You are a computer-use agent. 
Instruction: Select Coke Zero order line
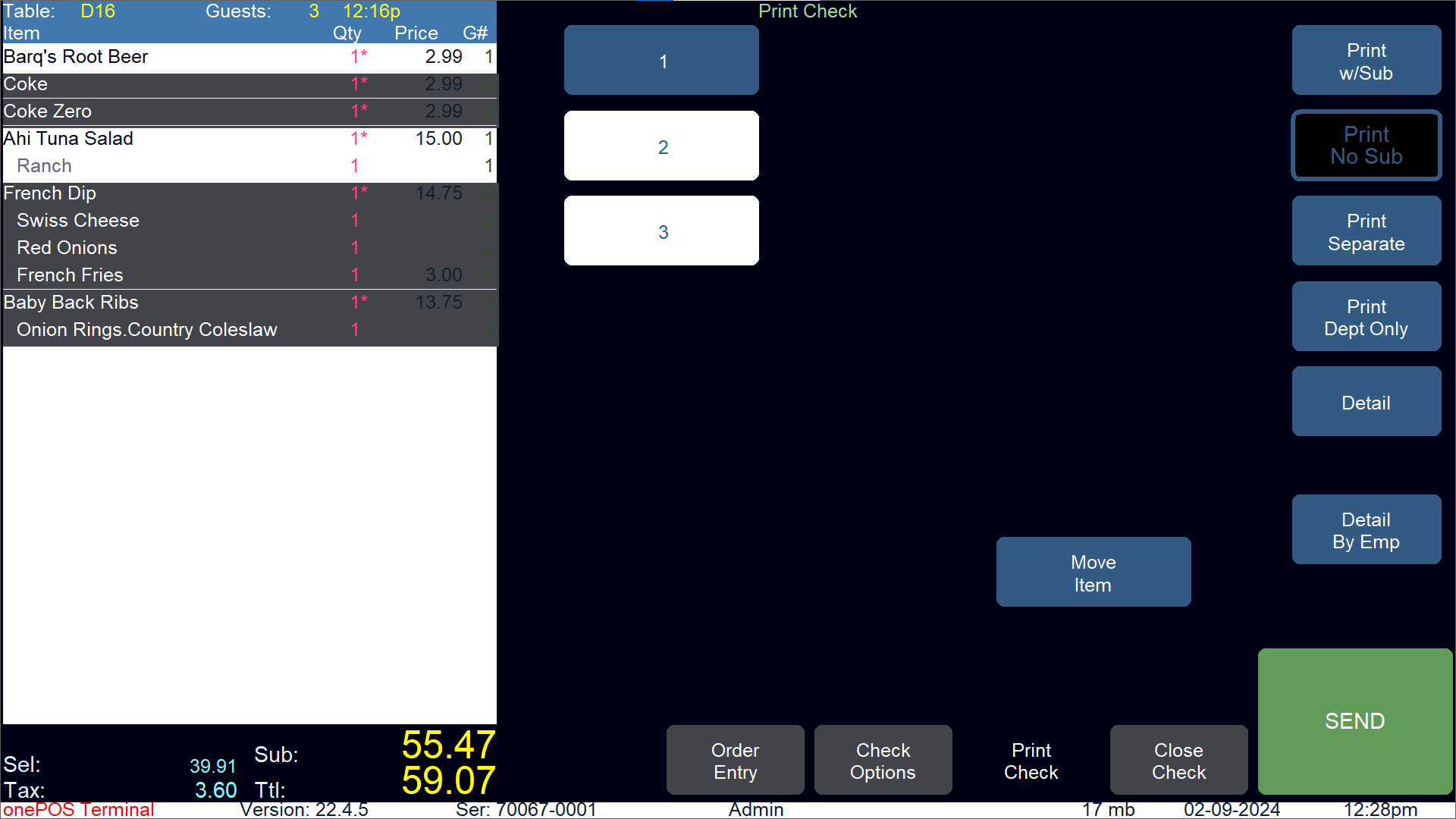[x=249, y=111]
